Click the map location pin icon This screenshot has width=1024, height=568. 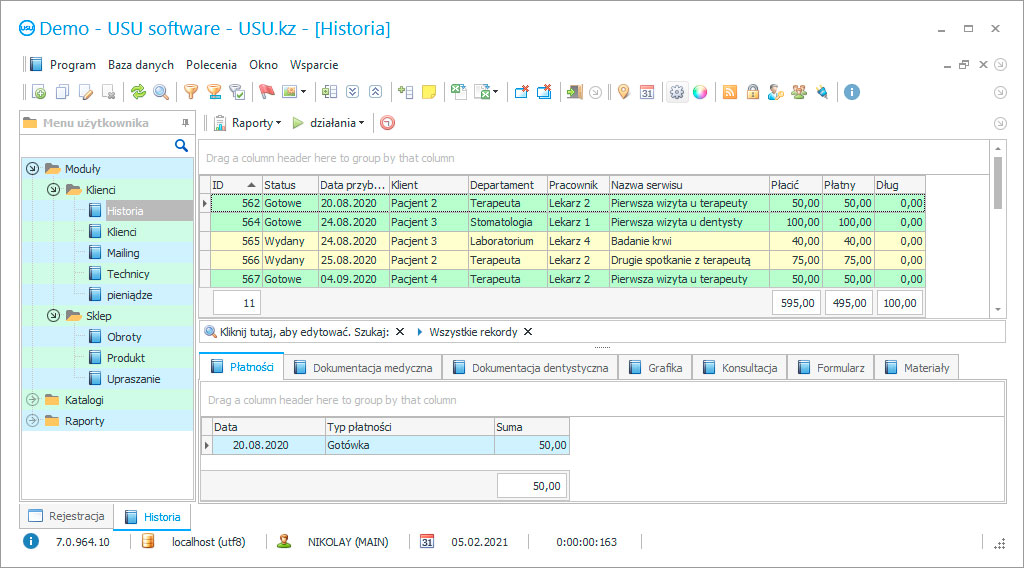click(623, 92)
